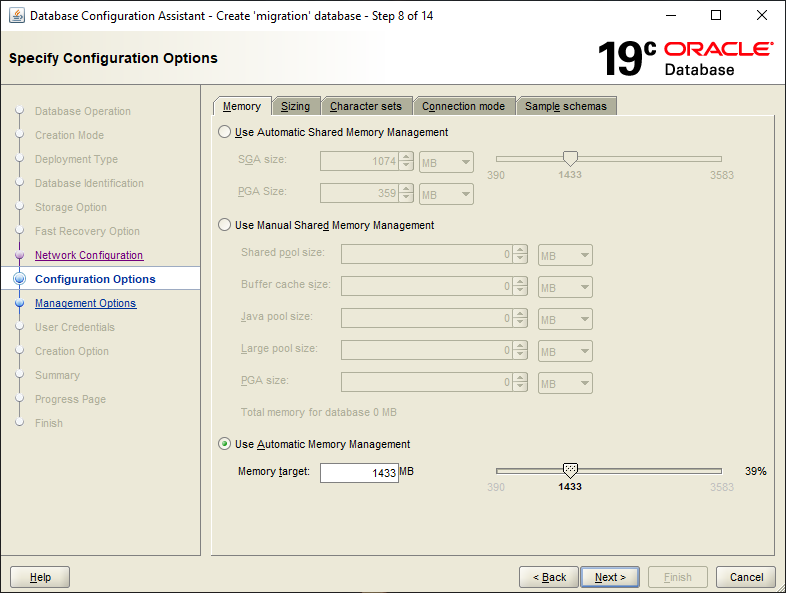This screenshot has width=786, height=593.
Task: Select Use Automatic Shared Memory Management
Action: [x=225, y=132]
